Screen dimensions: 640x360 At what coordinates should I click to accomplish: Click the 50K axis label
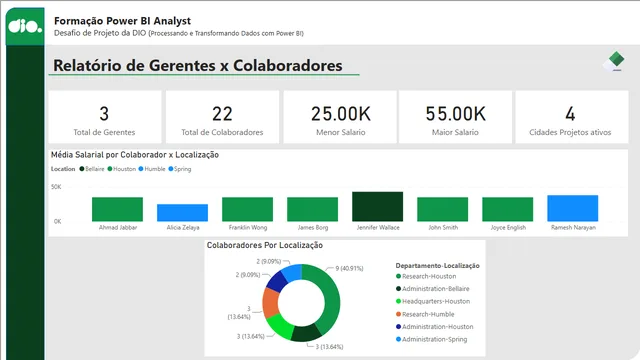click(x=56, y=187)
